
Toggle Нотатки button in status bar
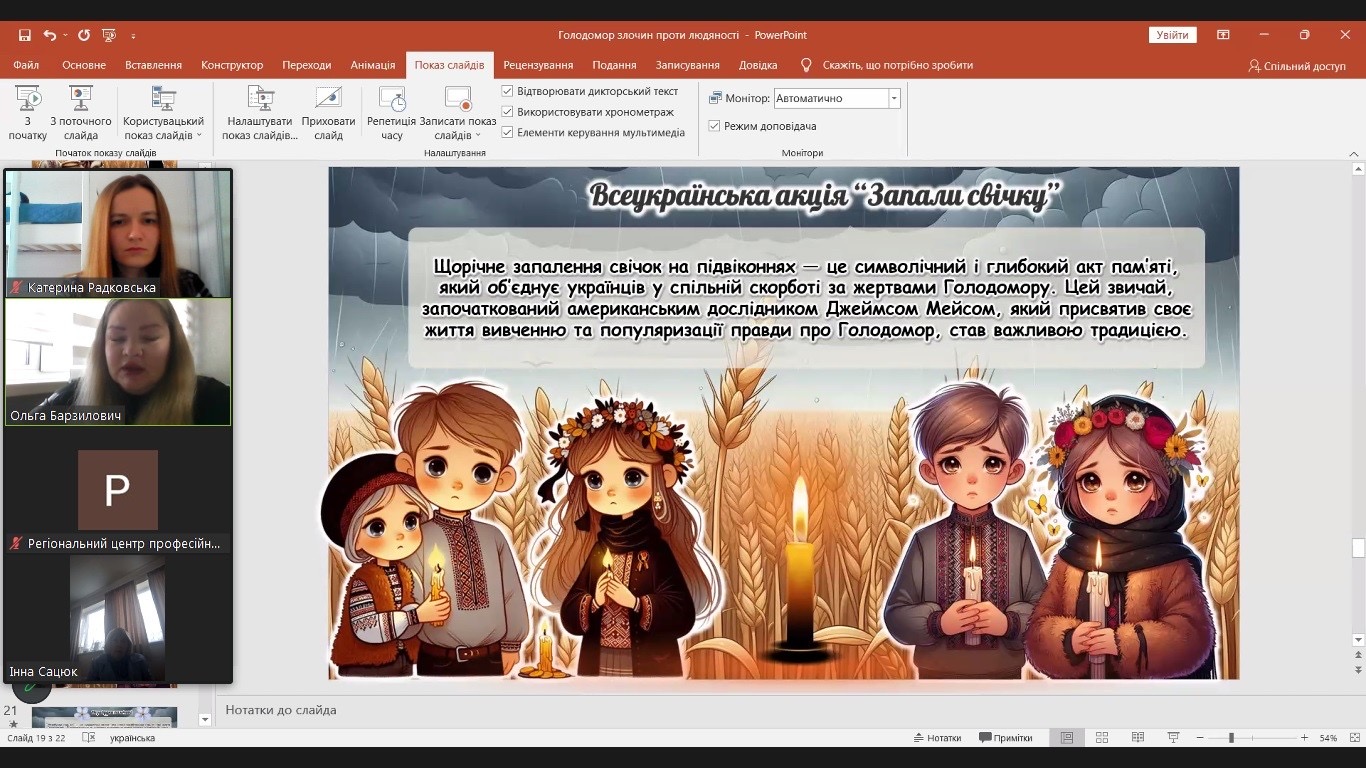[937, 738]
